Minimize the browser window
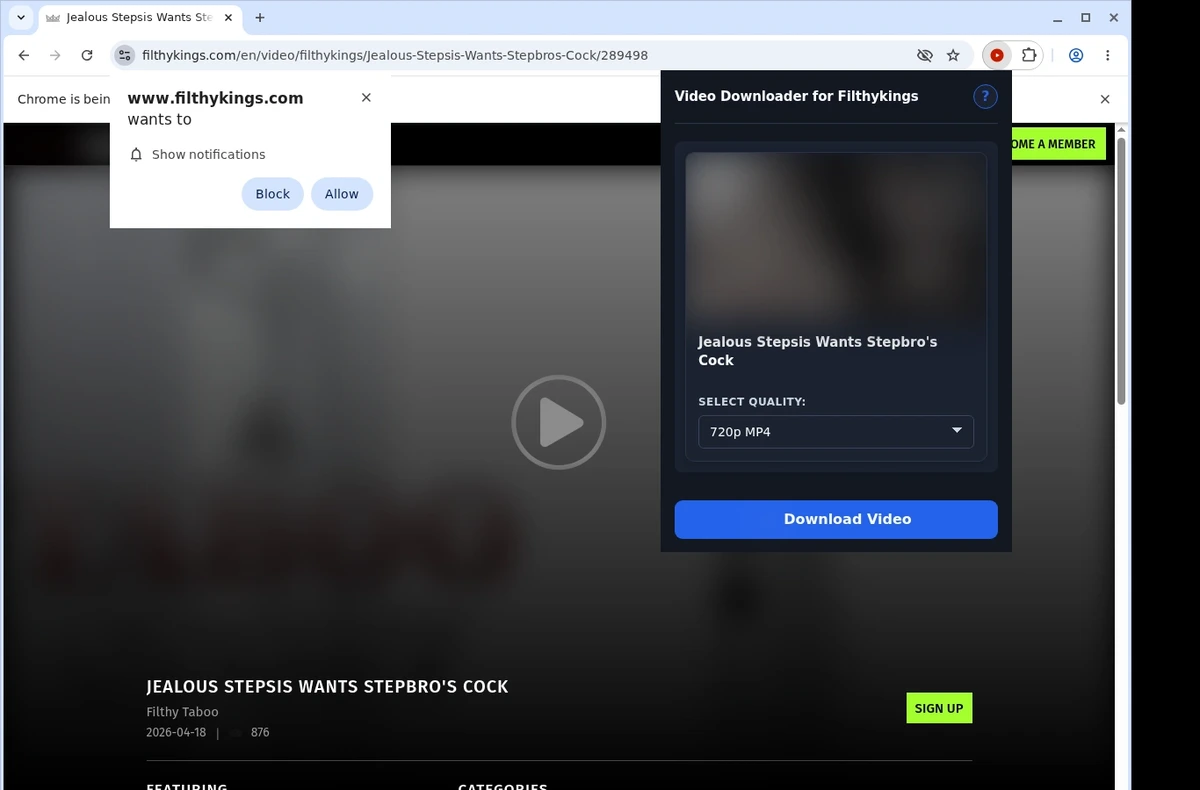1200x790 pixels. coord(1058,18)
